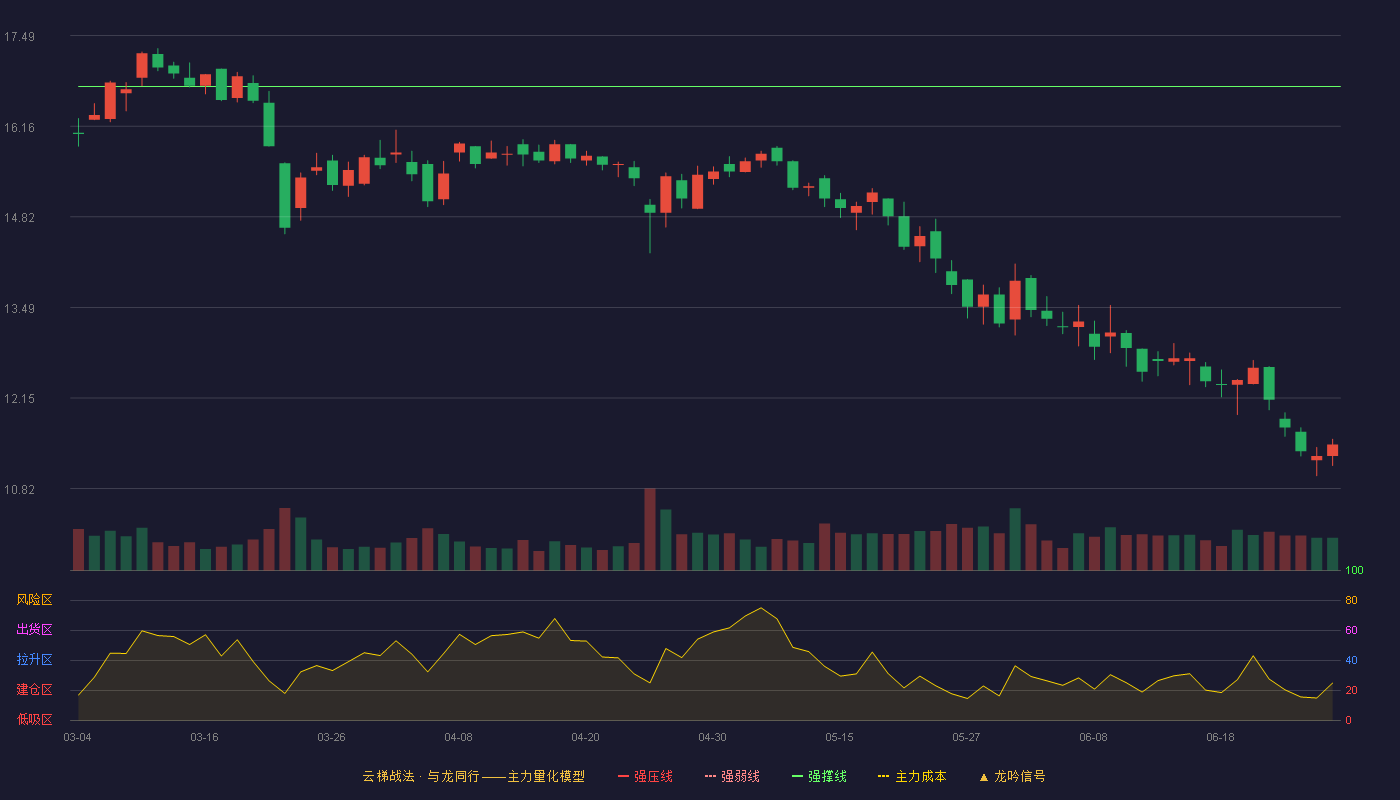1400x800 pixels.
Task: Click the 出货区 zone label
Action: 34,630
